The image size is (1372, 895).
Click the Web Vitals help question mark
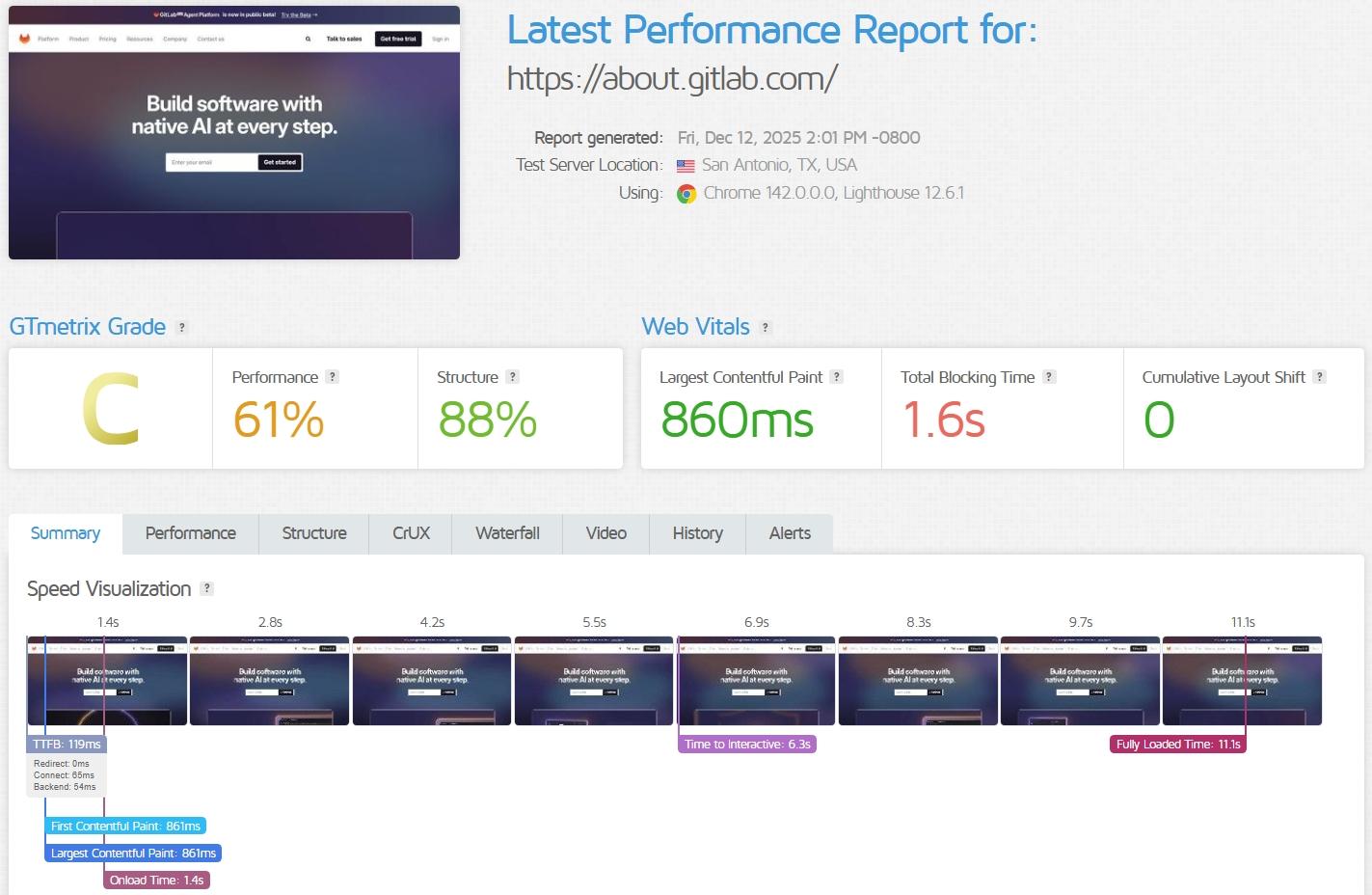coord(766,328)
